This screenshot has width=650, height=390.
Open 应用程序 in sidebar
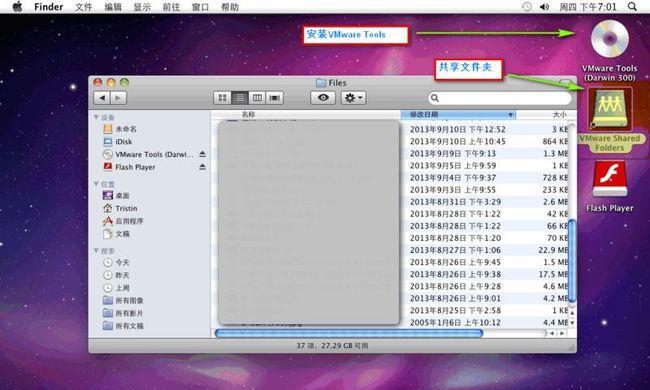(x=123, y=221)
